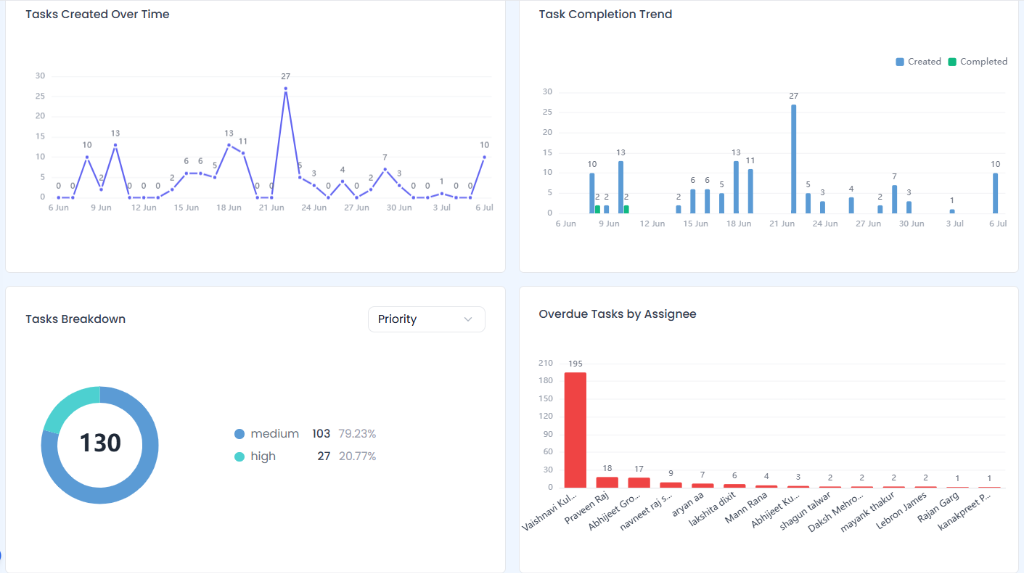1024x573 pixels.
Task: Toggle the Completed series in legend
Action: [977, 61]
